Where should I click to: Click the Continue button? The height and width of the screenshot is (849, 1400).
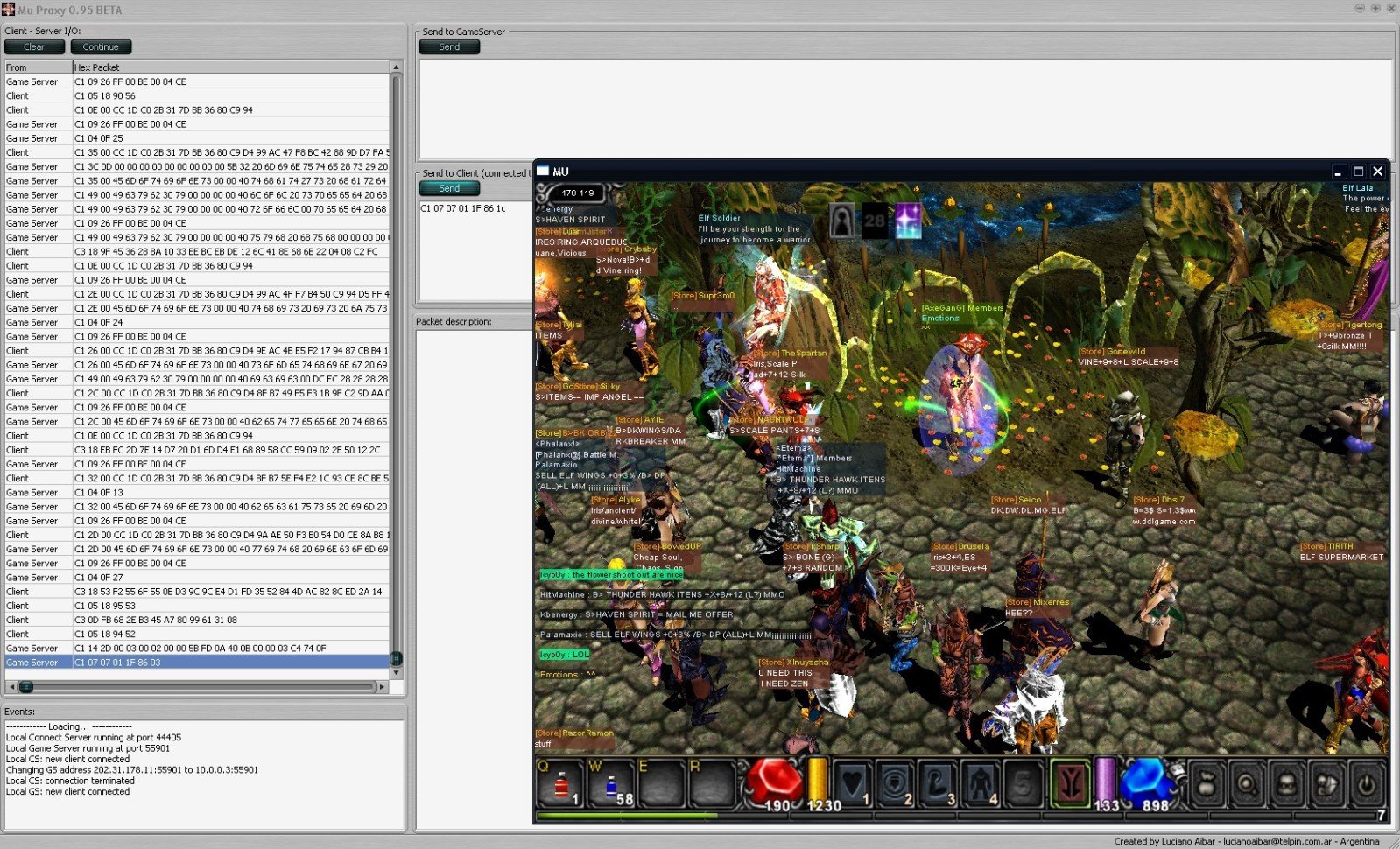(101, 47)
